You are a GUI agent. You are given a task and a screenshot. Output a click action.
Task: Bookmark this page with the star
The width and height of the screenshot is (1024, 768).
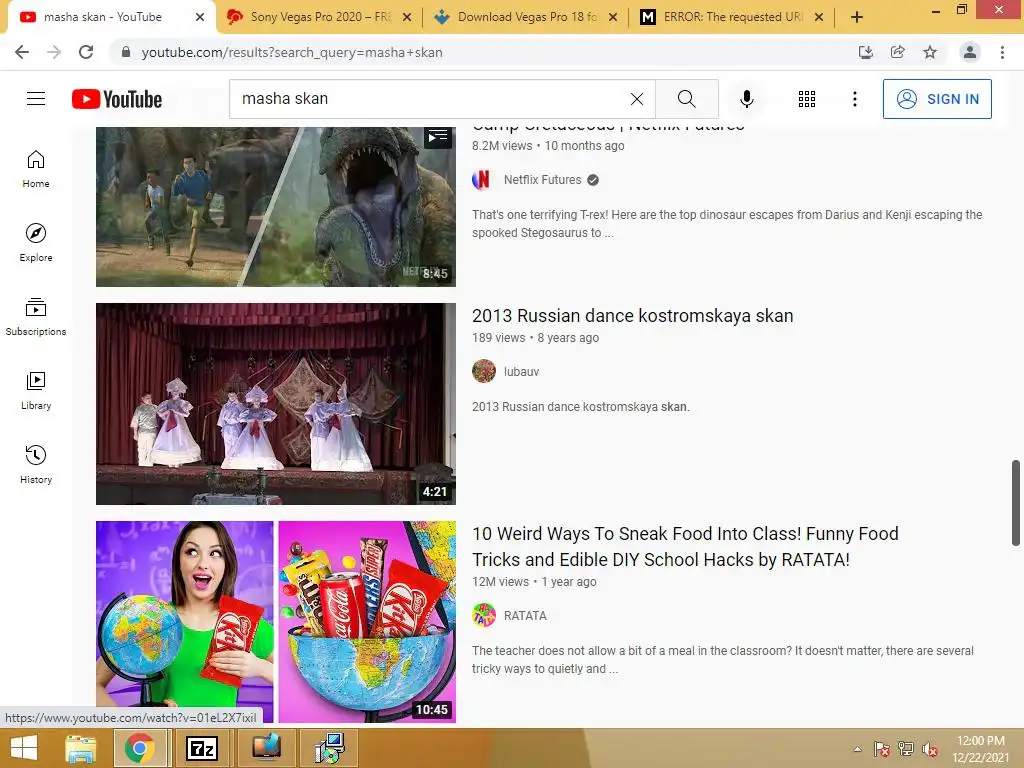pyautogui.click(x=930, y=52)
